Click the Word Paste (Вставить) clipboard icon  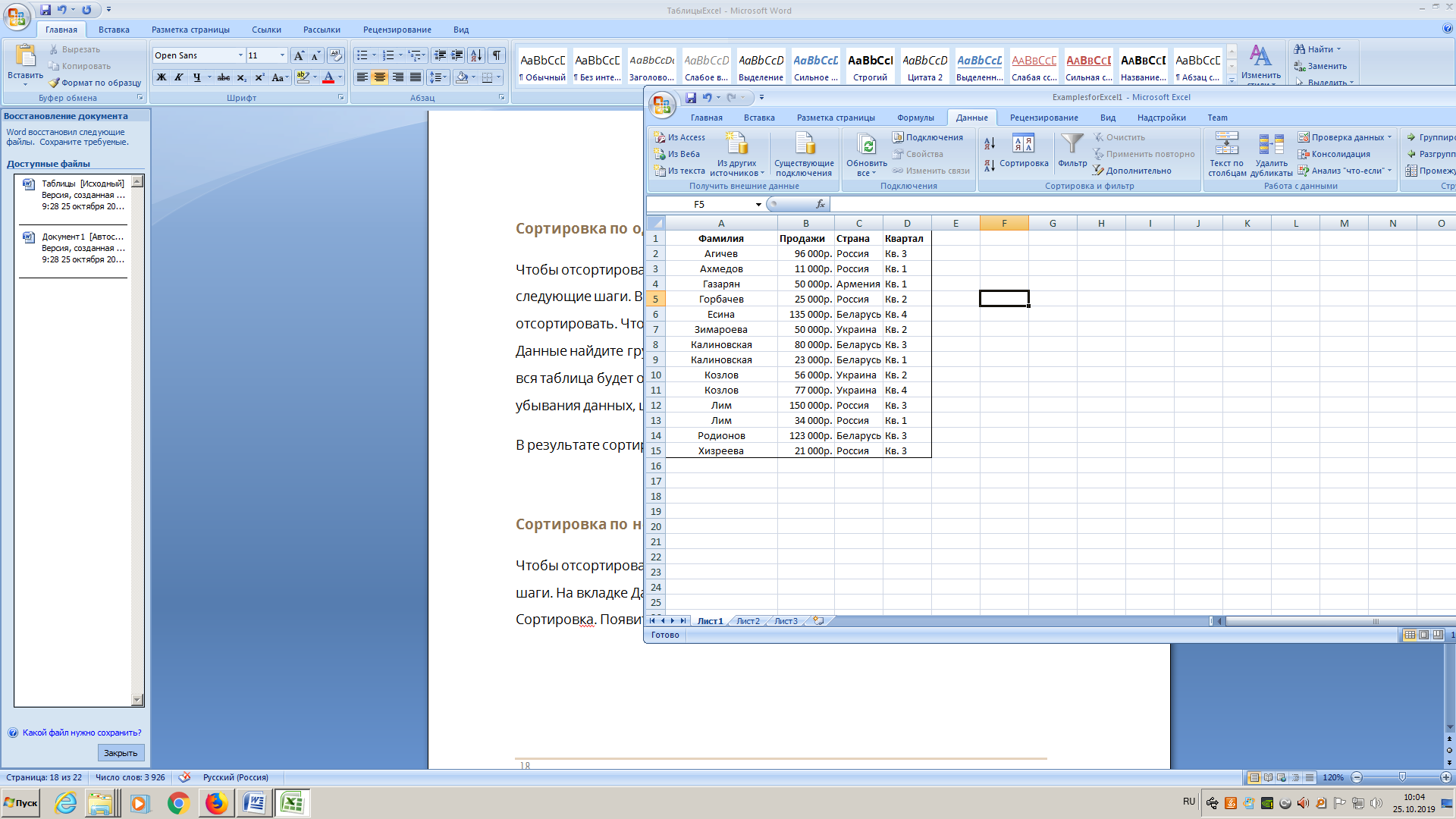tap(25, 57)
